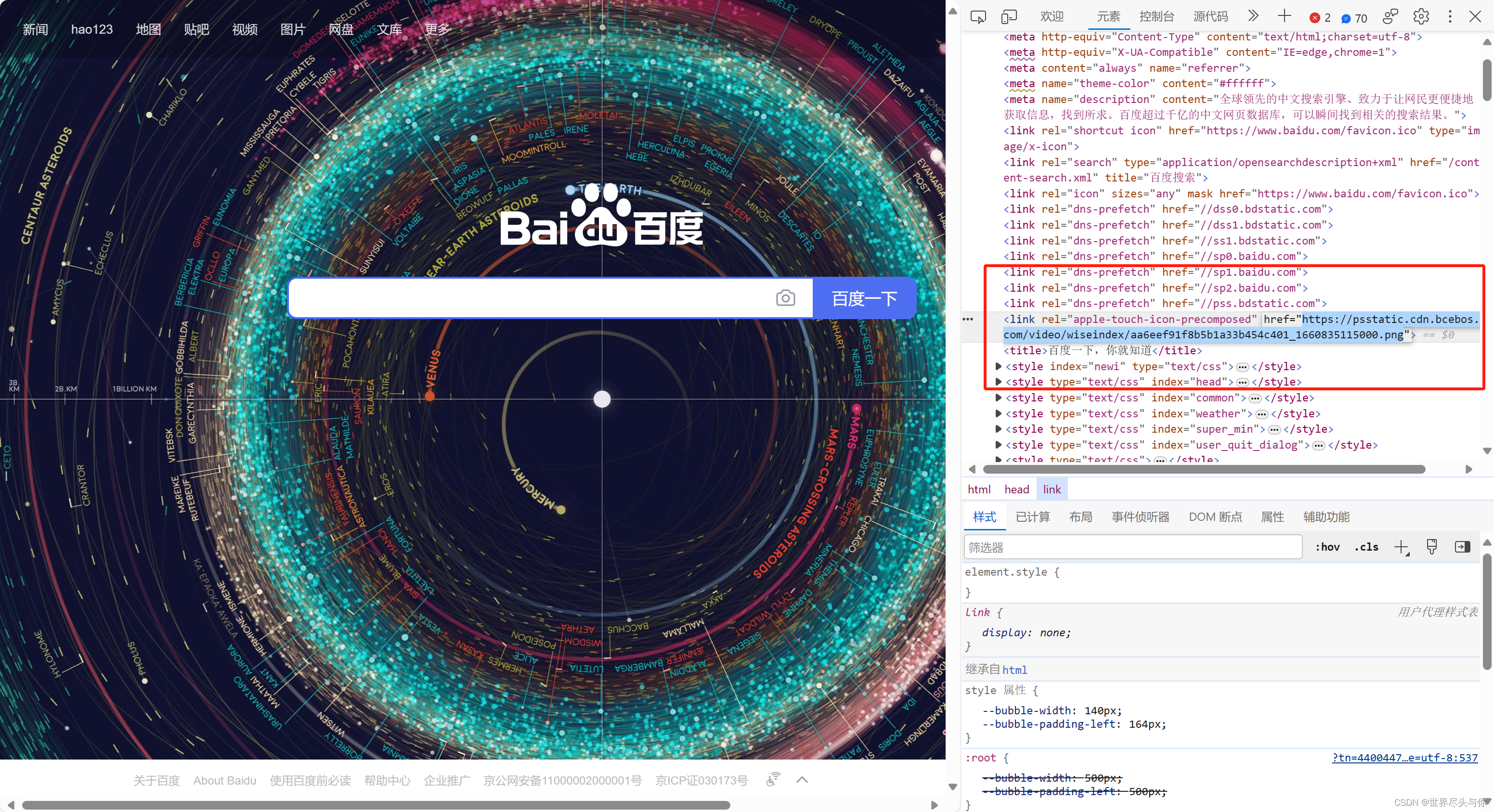Open the 使用百度前必读 footer link
This screenshot has height=812, width=1494.
310,780
